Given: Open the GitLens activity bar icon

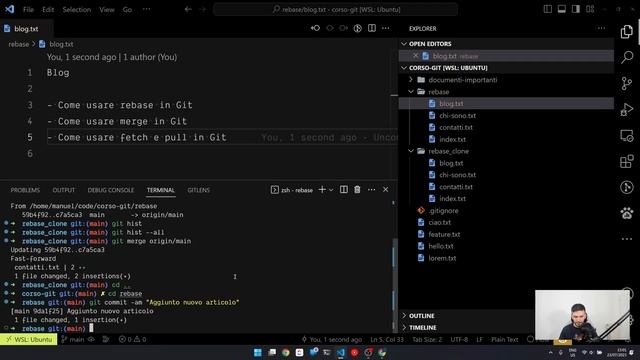Looking at the screenshot, I should (x=627, y=187).
